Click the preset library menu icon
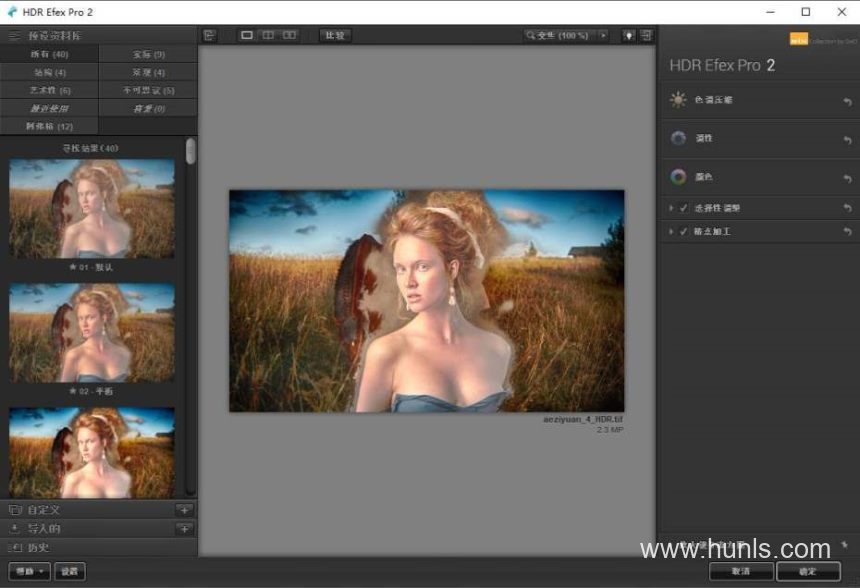The height and width of the screenshot is (588, 860). [14, 36]
